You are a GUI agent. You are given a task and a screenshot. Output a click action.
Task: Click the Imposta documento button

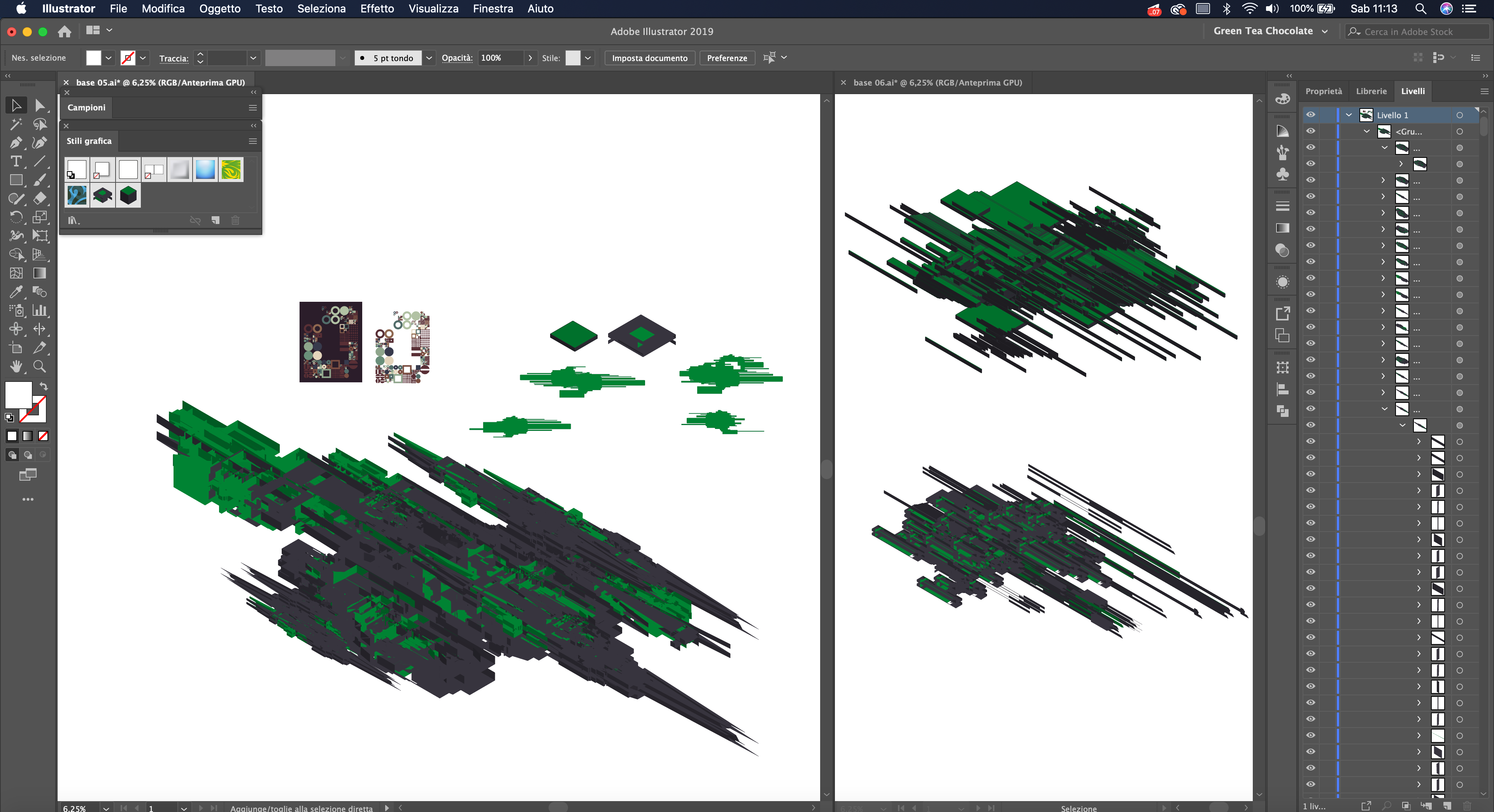pyautogui.click(x=650, y=58)
